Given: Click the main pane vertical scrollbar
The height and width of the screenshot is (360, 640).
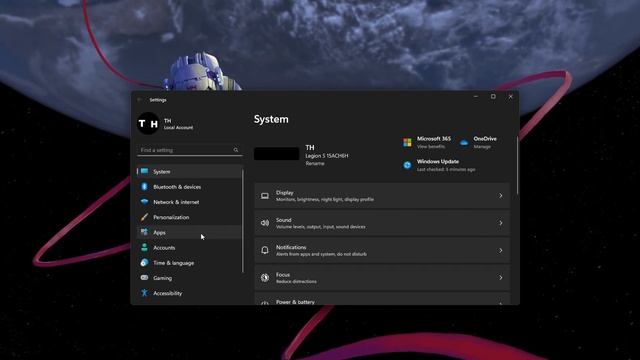Looking at the screenshot, I should pos(518,165).
